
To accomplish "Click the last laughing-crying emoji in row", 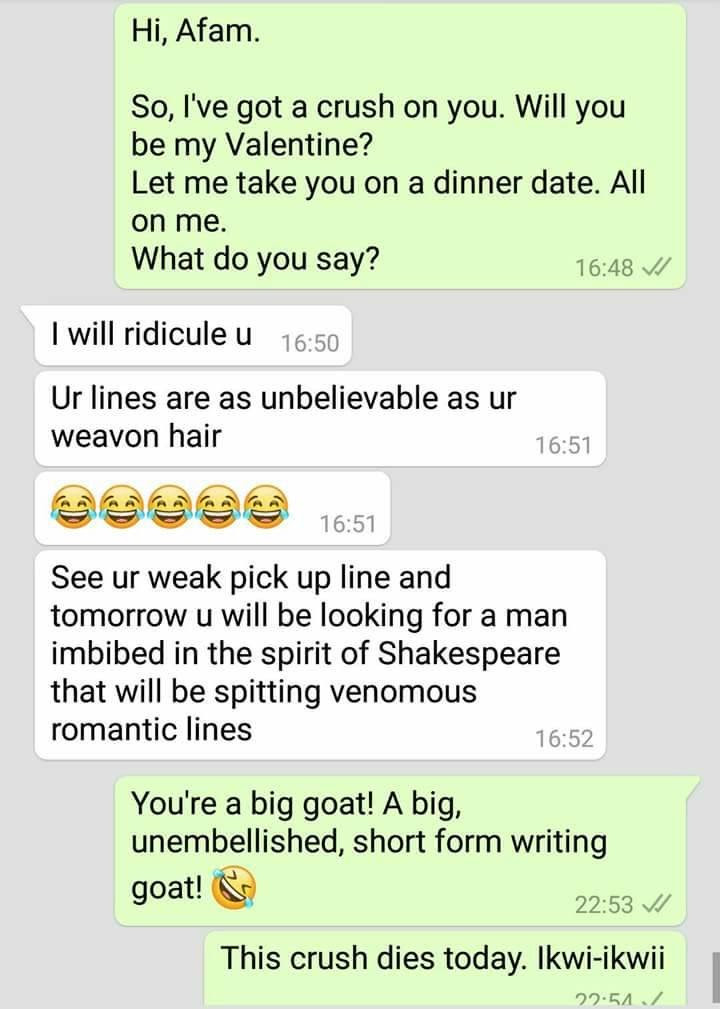I will pos(266,506).
